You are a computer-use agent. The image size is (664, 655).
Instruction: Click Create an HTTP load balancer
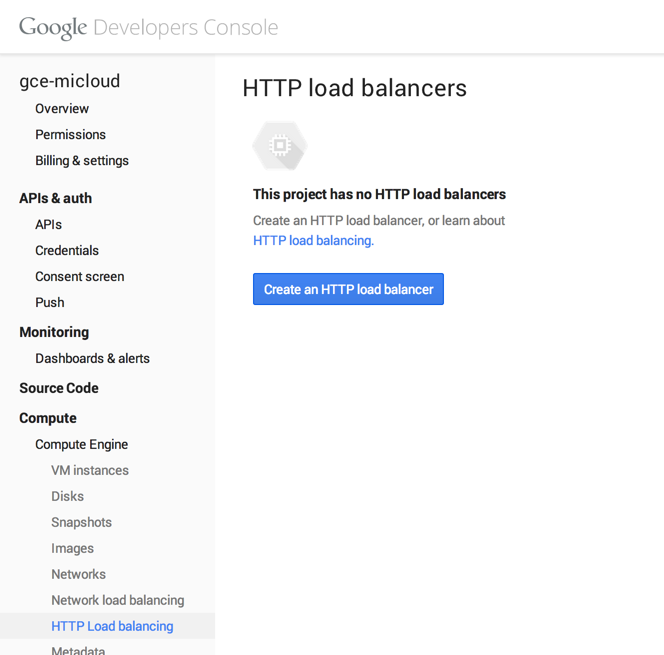pos(349,289)
